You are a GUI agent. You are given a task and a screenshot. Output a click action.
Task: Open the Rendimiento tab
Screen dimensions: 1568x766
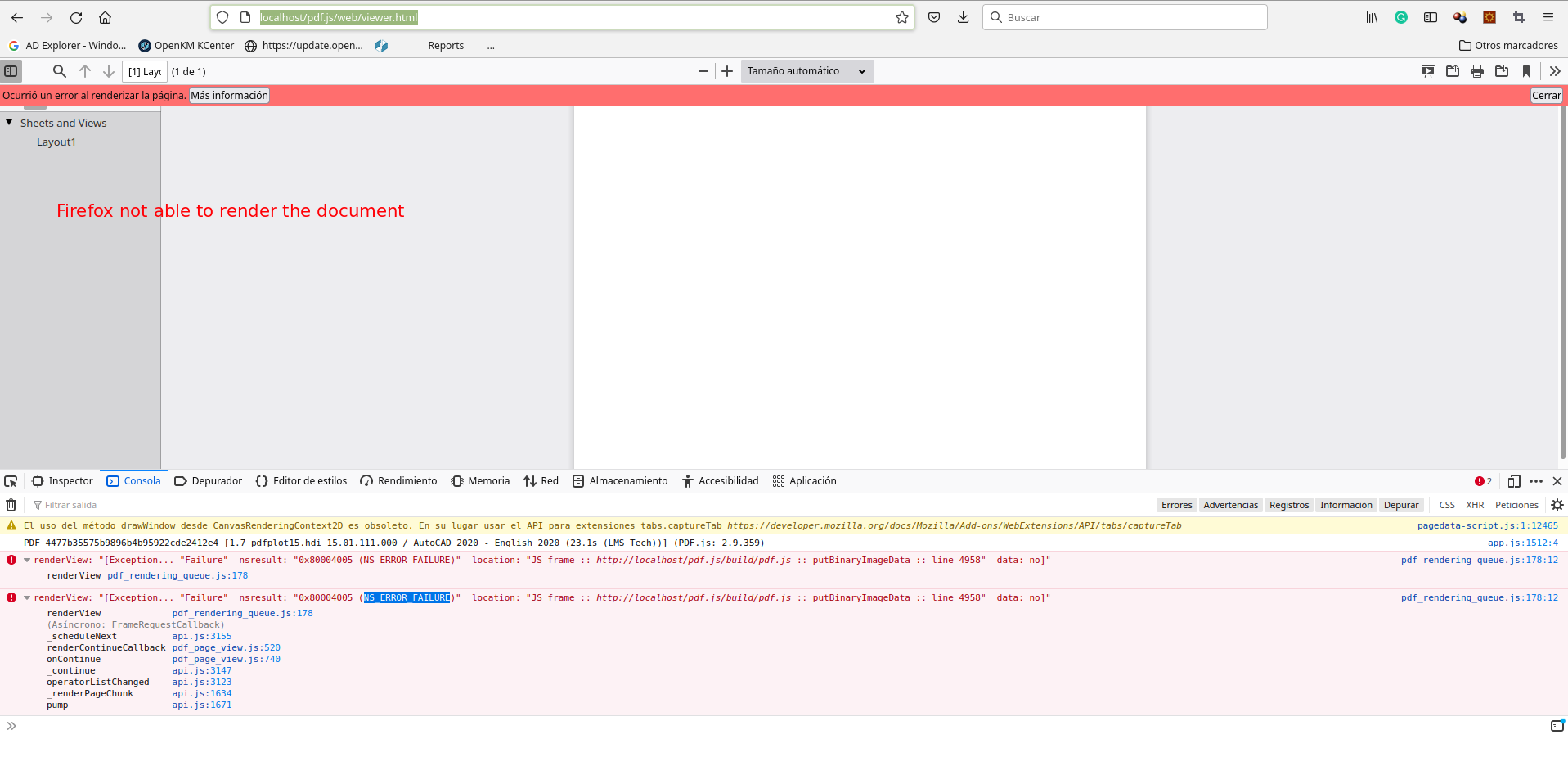[399, 481]
